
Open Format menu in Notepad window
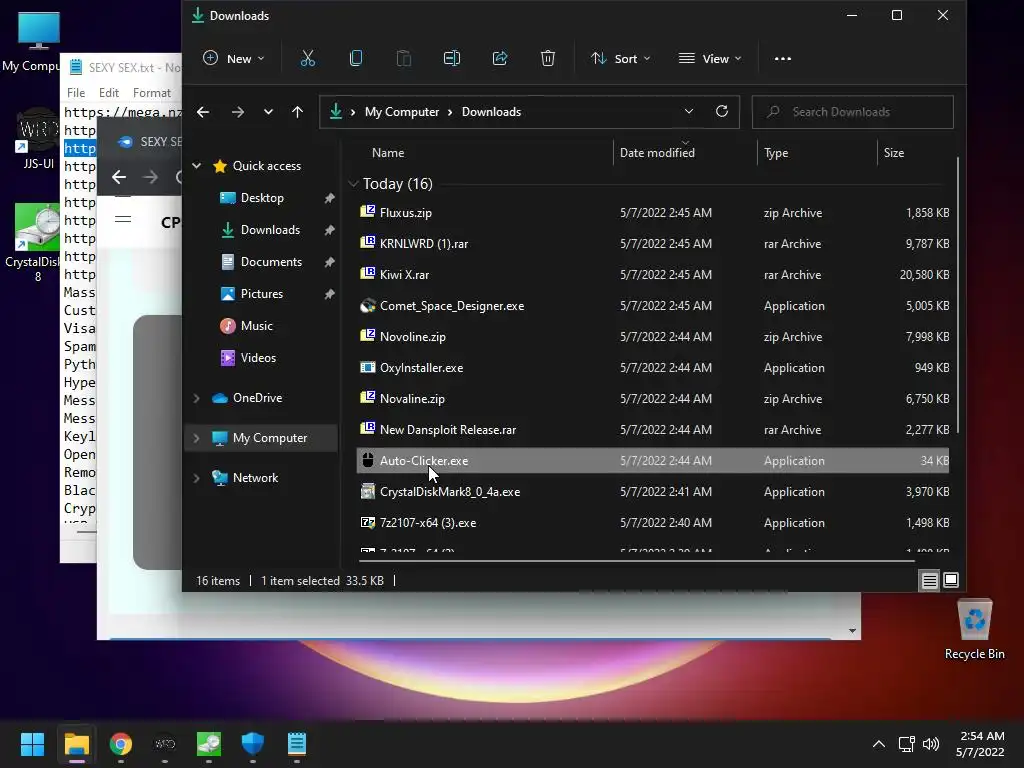[x=152, y=93]
